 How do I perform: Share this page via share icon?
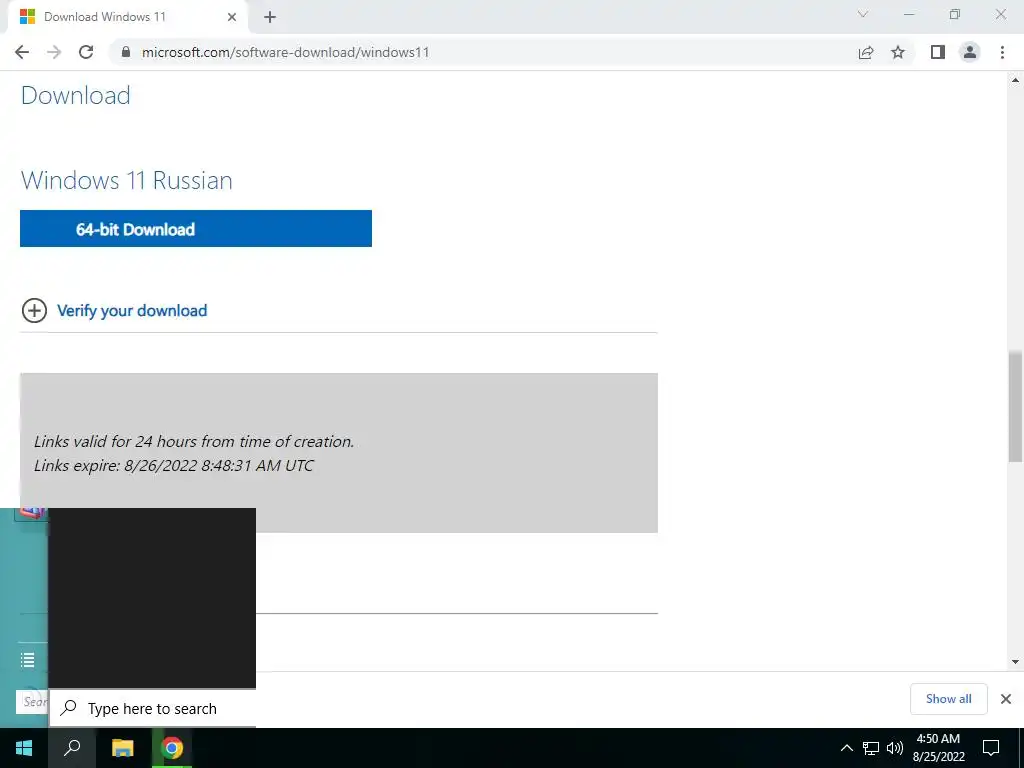866,52
